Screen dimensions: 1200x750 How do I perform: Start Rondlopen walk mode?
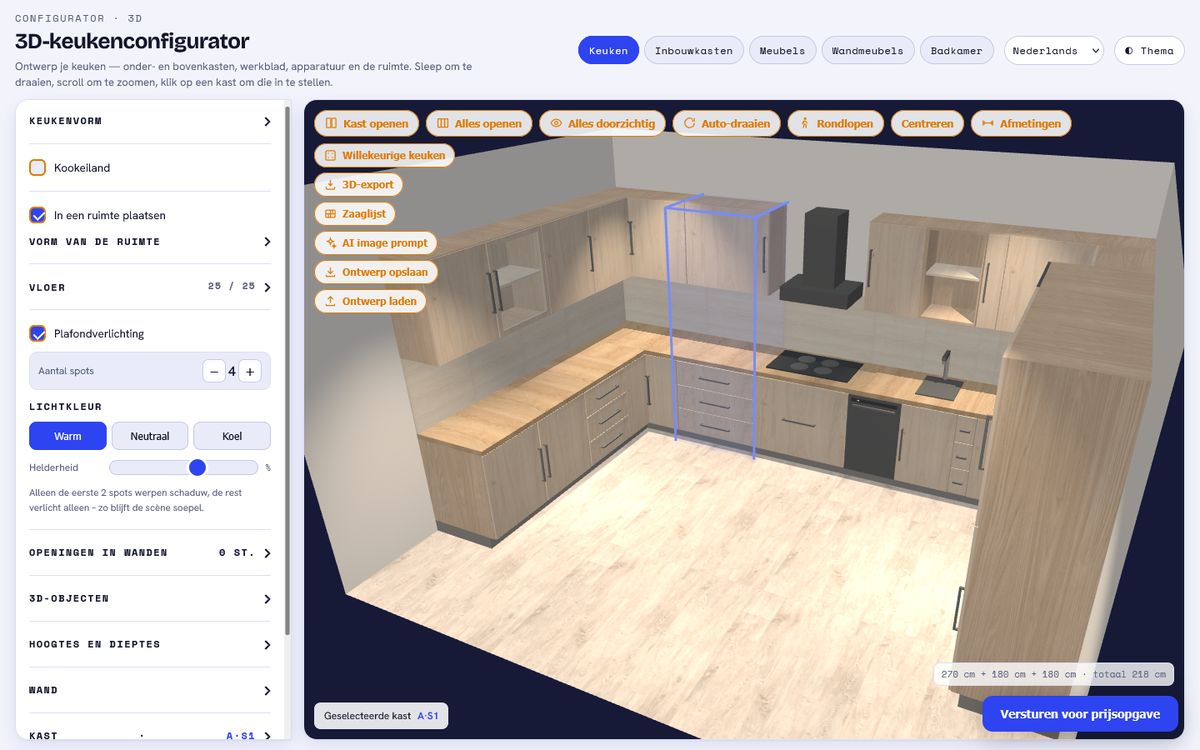click(835, 123)
